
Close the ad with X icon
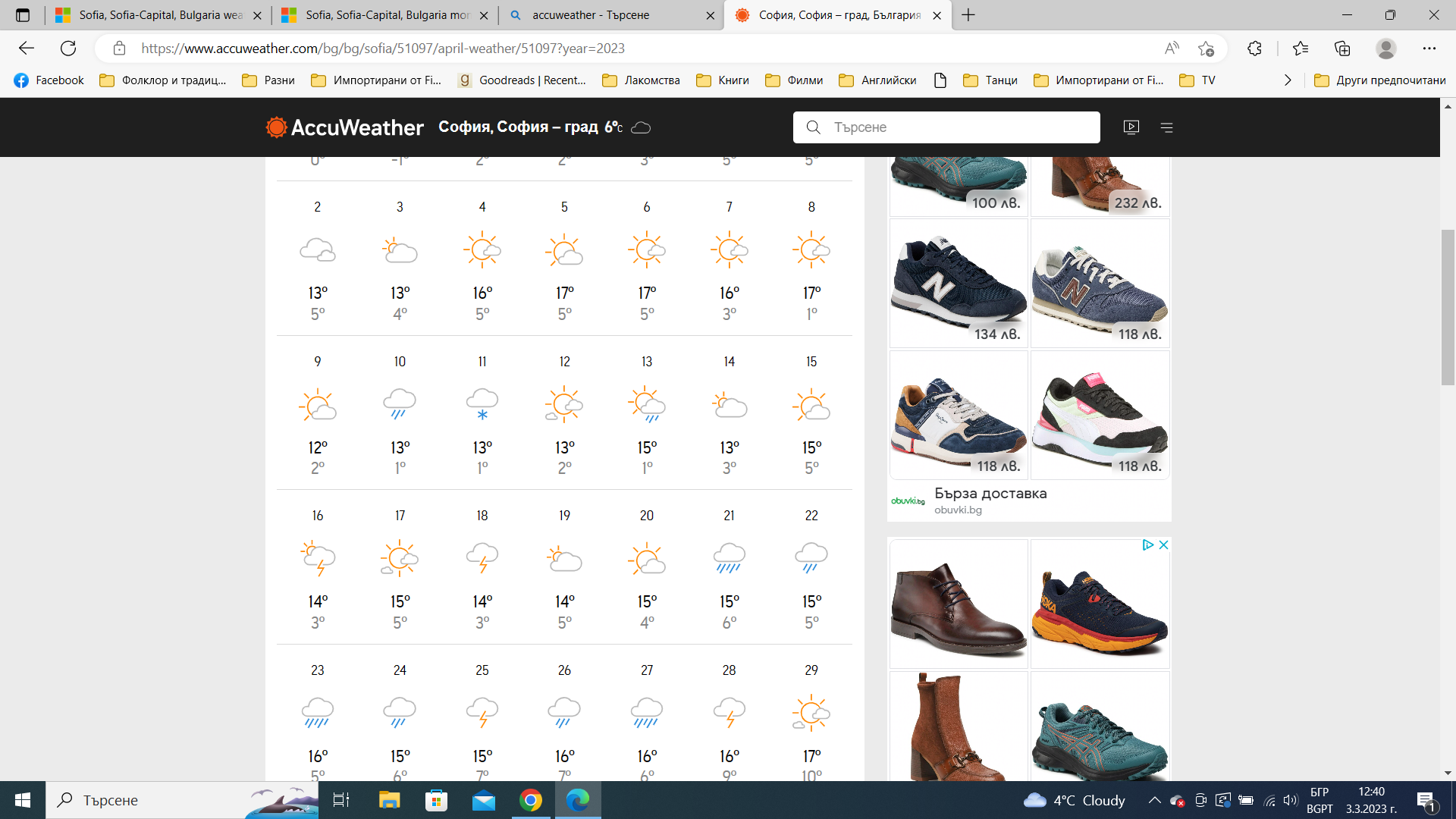point(1164,545)
